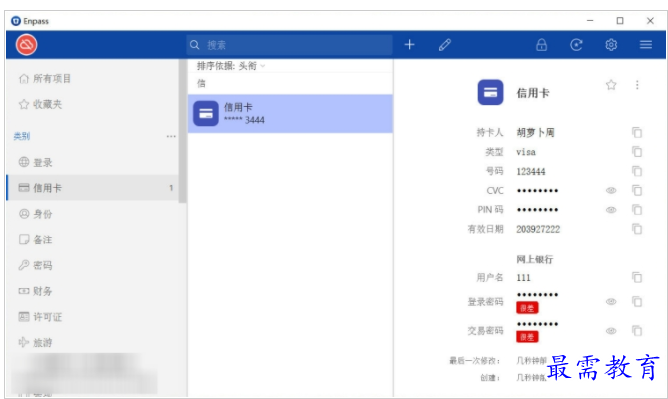Image resolution: width=668 pixels, height=399 pixels.
Task: Copy the 持卡人 value
Action: pos(637,132)
